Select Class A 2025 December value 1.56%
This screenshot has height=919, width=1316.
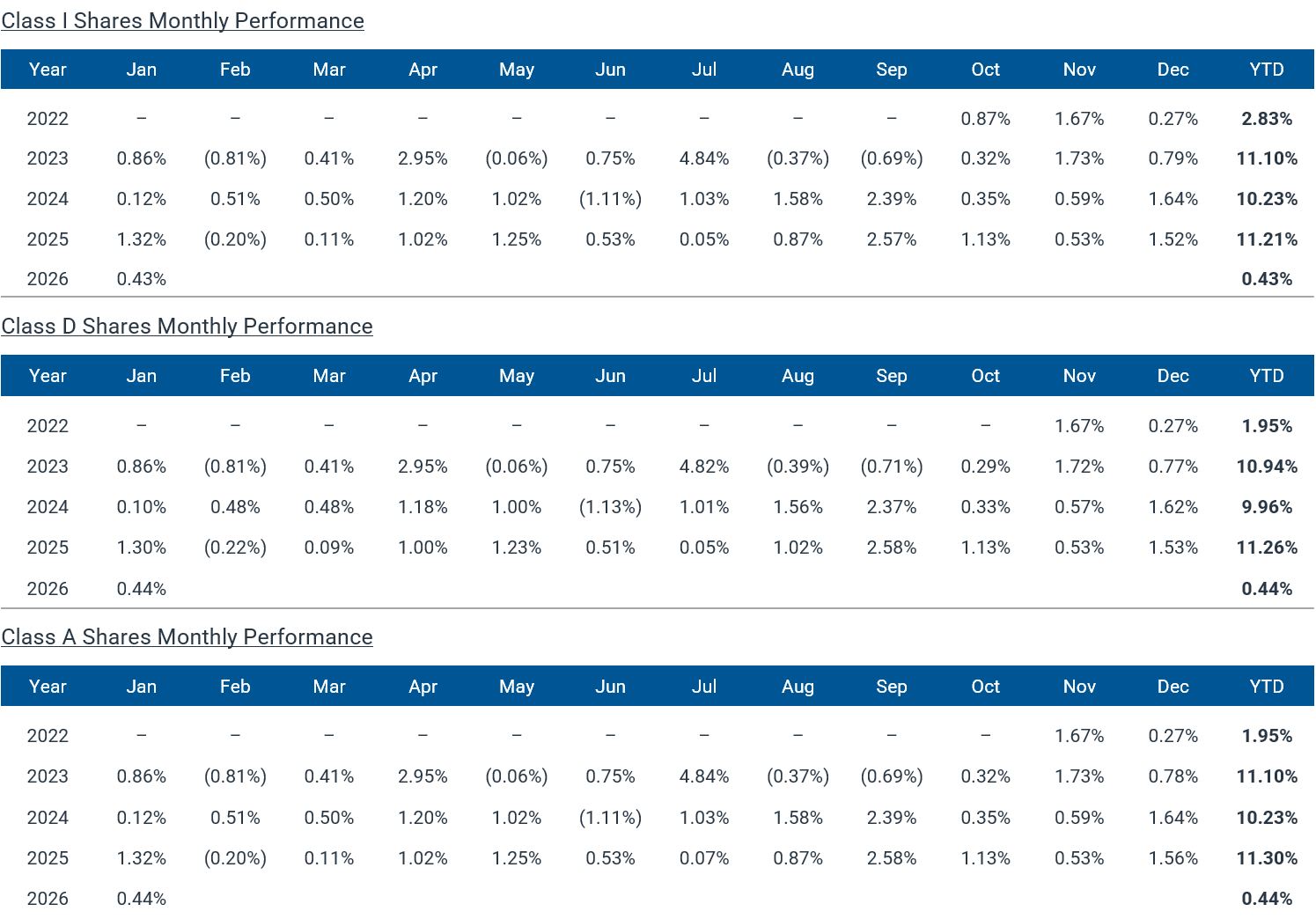[1173, 858]
